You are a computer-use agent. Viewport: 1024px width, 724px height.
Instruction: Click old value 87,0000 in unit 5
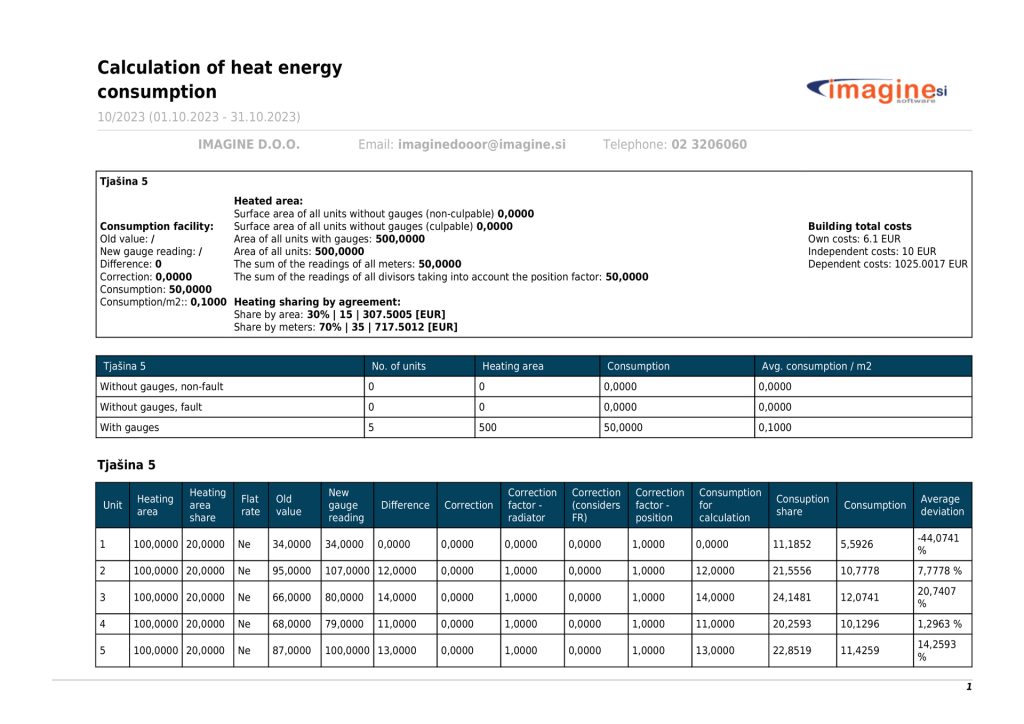pos(291,650)
